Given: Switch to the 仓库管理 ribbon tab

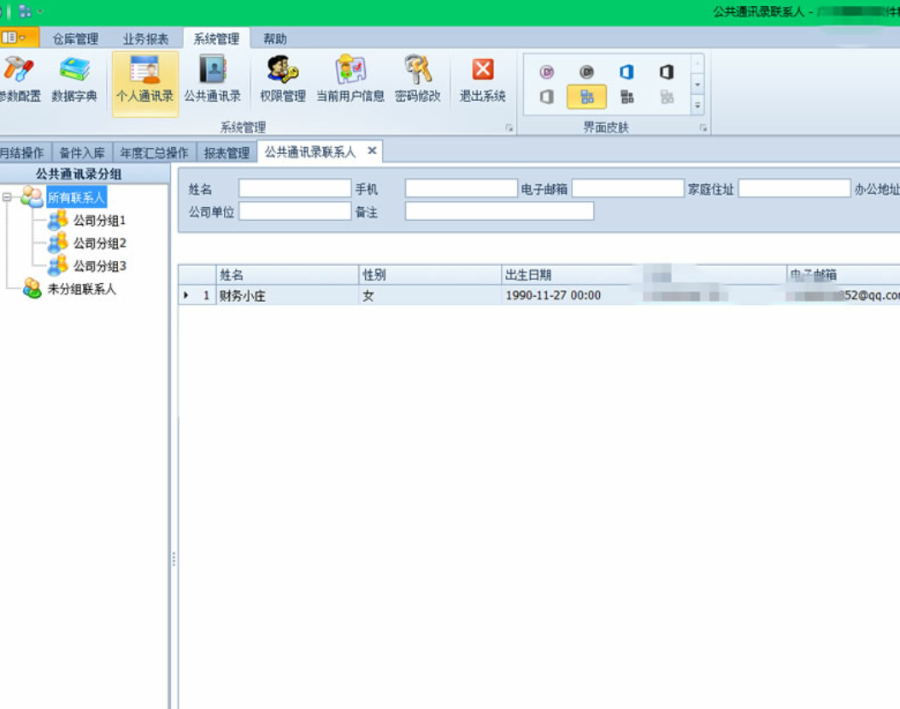Looking at the screenshot, I should tap(75, 38).
